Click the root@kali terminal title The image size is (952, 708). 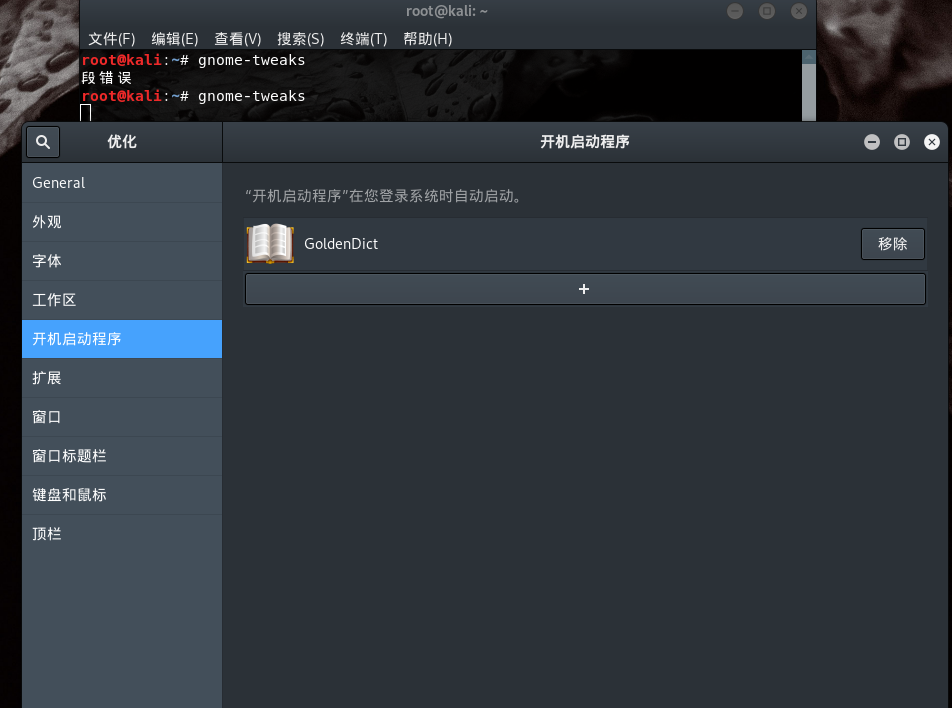(447, 11)
